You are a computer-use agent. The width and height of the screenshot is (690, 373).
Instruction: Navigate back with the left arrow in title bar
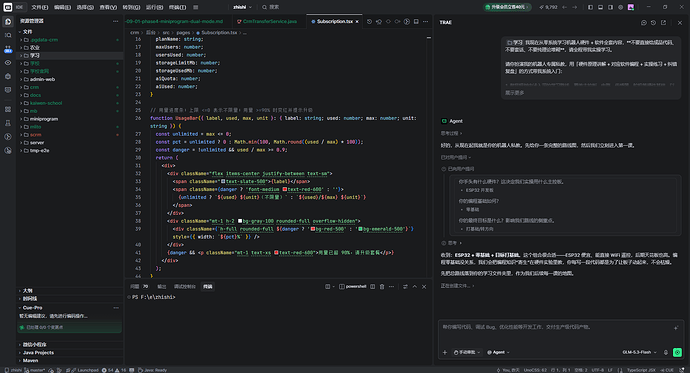(x=565, y=7)
